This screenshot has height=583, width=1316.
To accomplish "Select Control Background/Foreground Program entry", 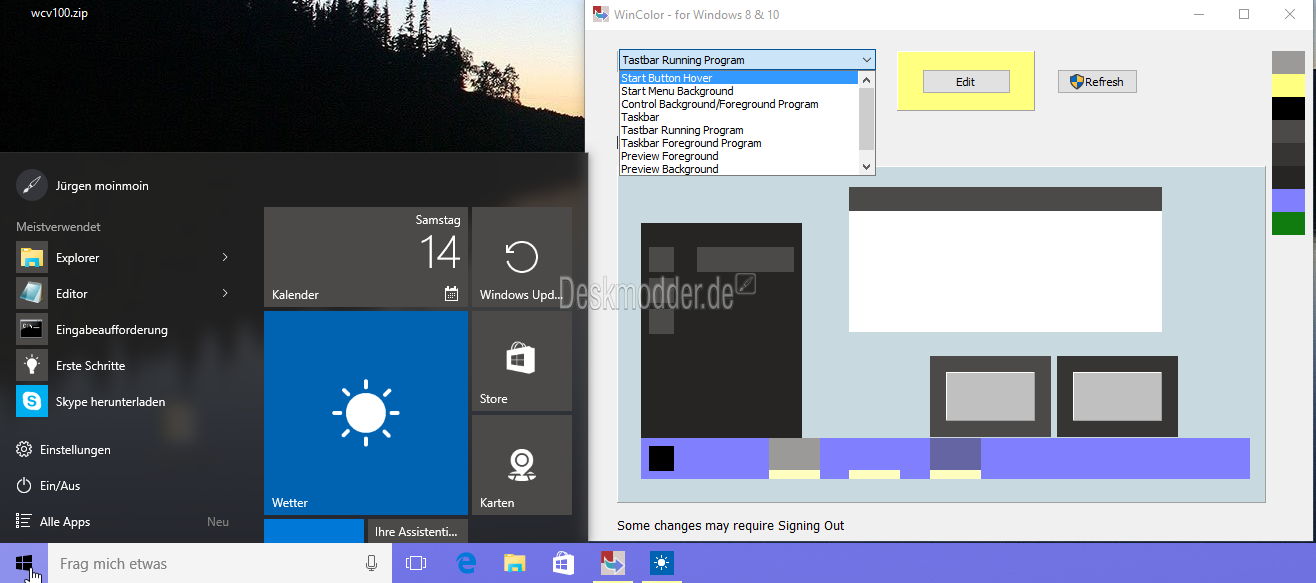I will click(x=739, y=104).
